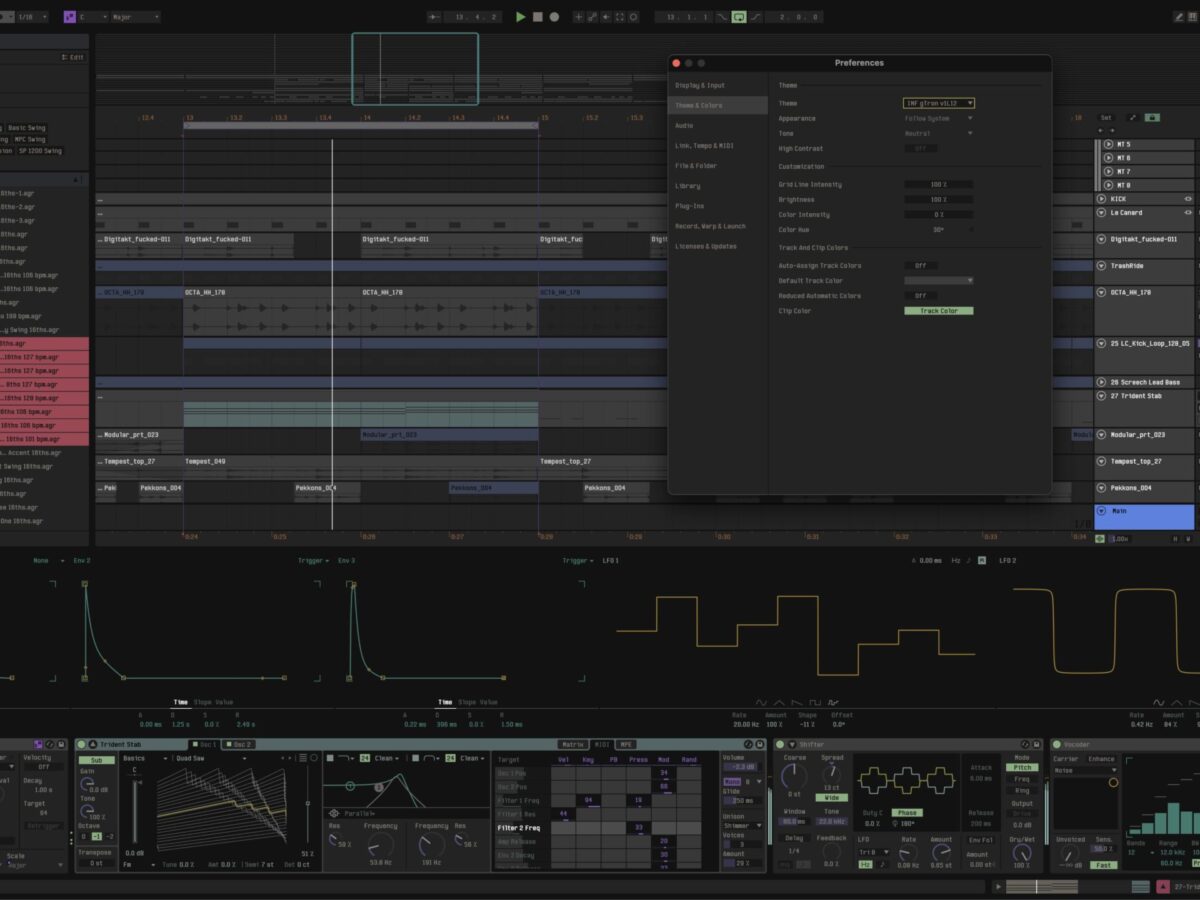Toggle Reduced Automatic Colors switch
This screenshot has height=900, width=1200.
pyautogui.click(x=920, y=296)
